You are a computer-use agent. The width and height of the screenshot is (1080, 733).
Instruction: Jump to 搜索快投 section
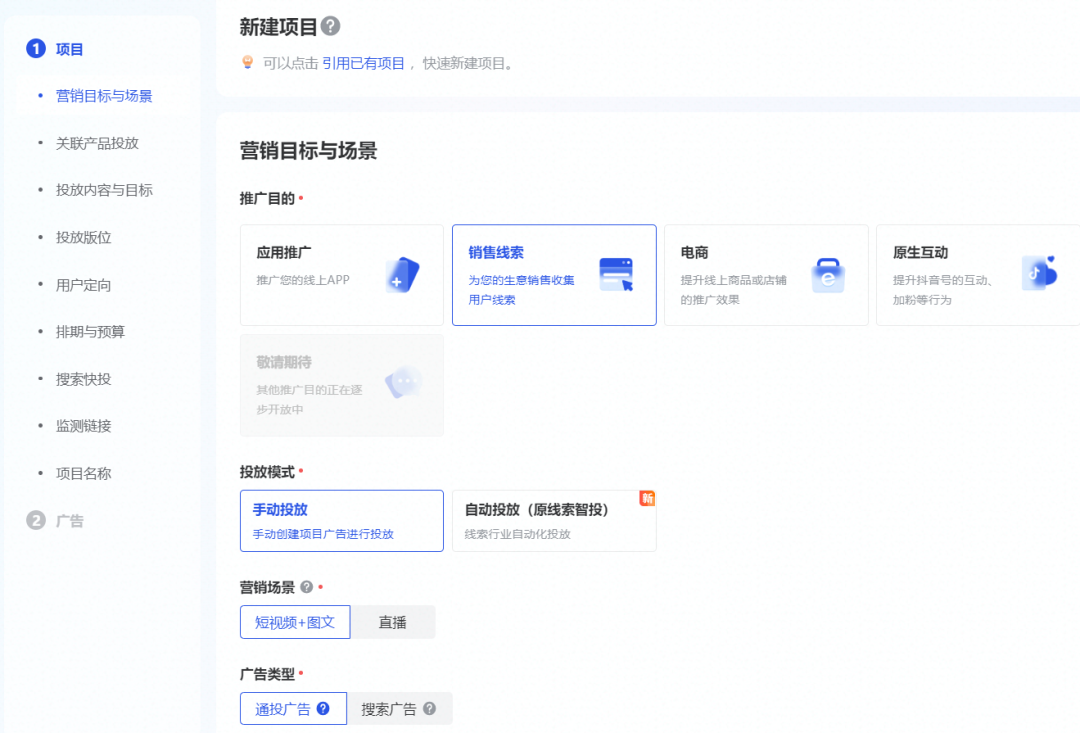pos(83,380)
